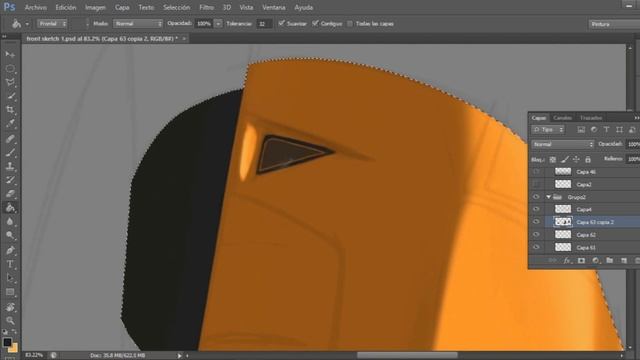The height and width of the screenshot is (360, 640).
Task: Toggle the Contiguo checkbox
Action: [x=315, y=23]
